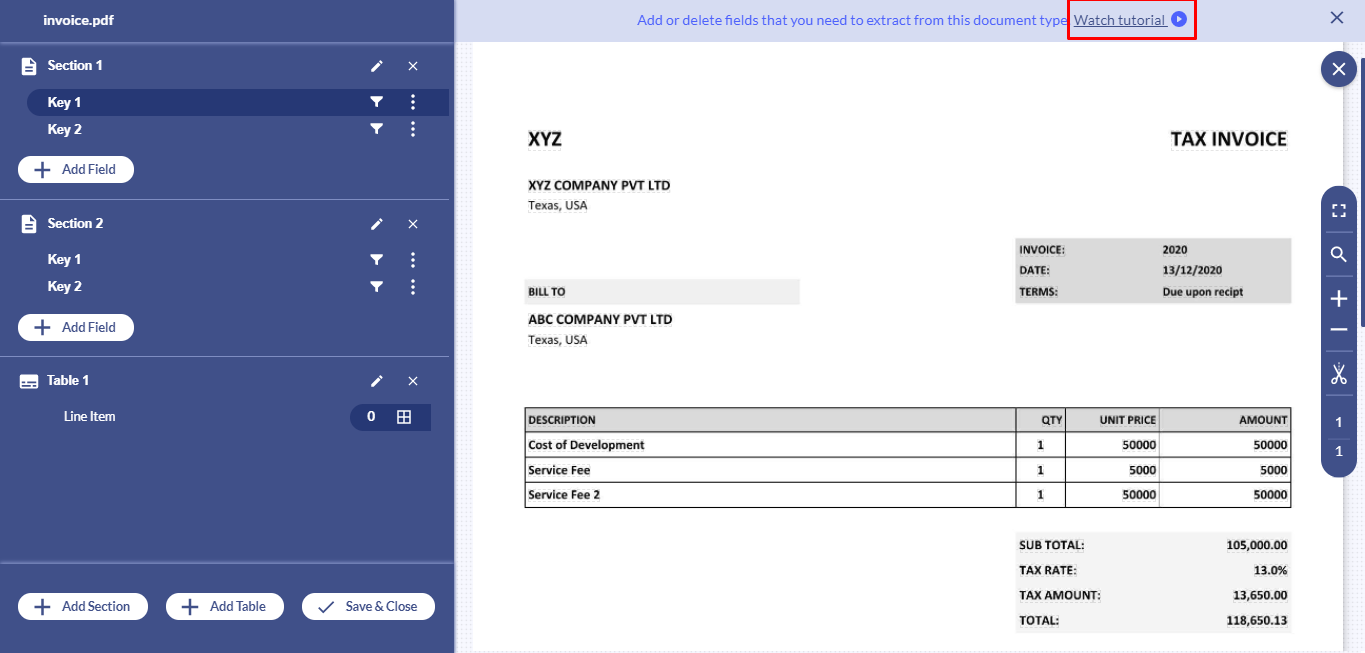Zoom out of the document
The height and width of the screenshot is (653, 1365).
1339,330
